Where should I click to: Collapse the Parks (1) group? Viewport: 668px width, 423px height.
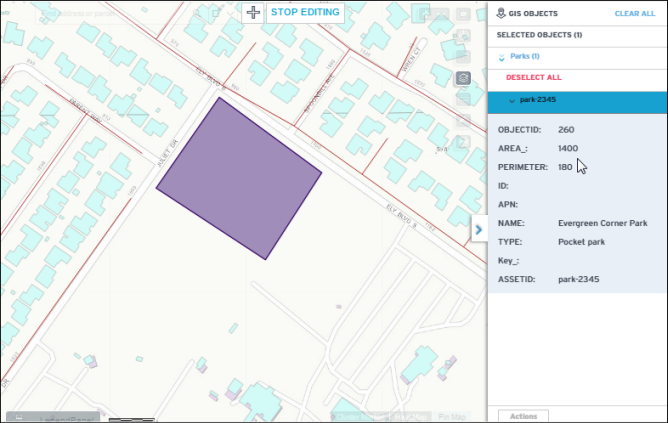pos(502,57)
